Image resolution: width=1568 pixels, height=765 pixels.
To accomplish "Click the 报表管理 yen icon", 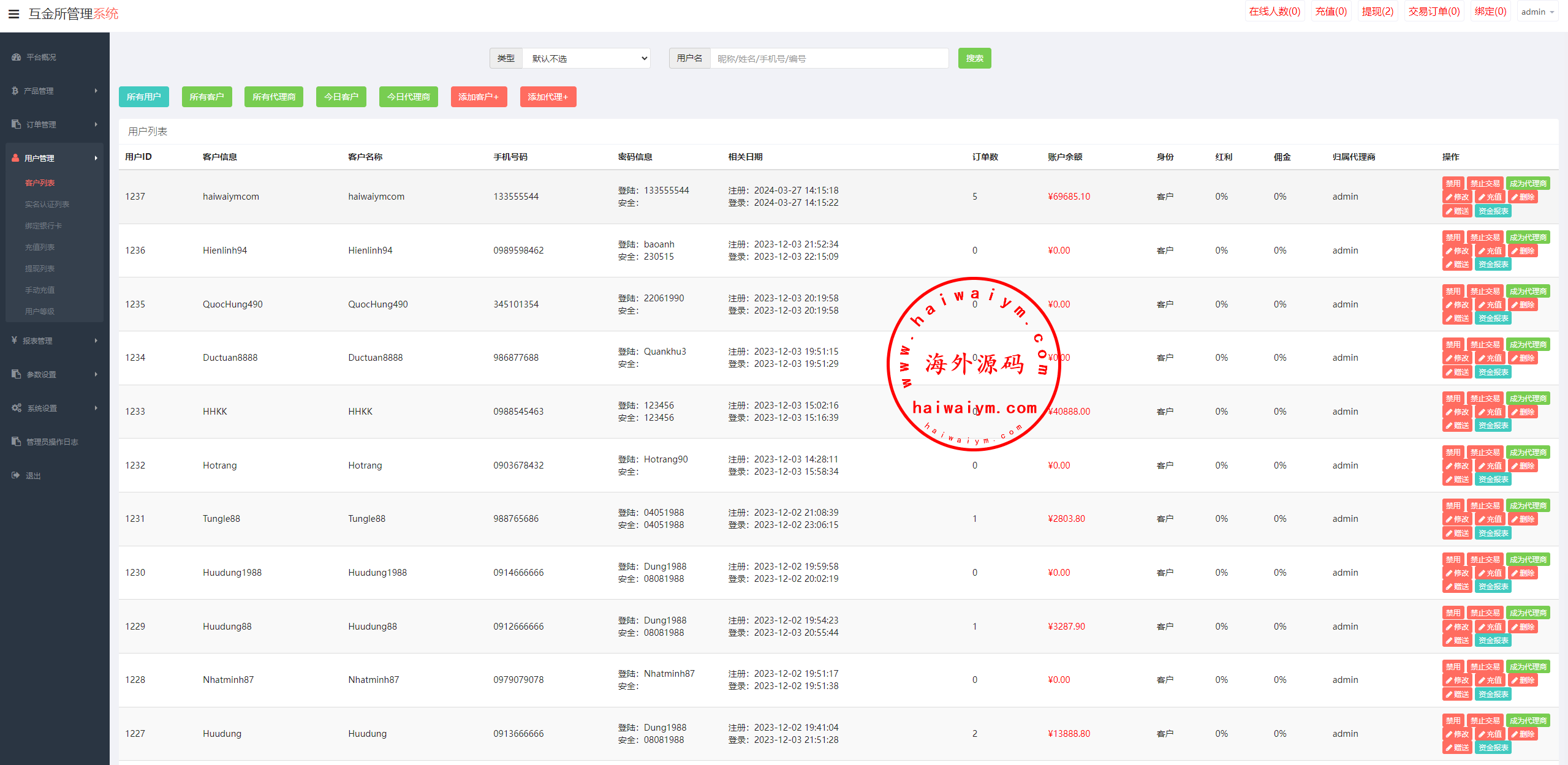I will pos(15,341).
